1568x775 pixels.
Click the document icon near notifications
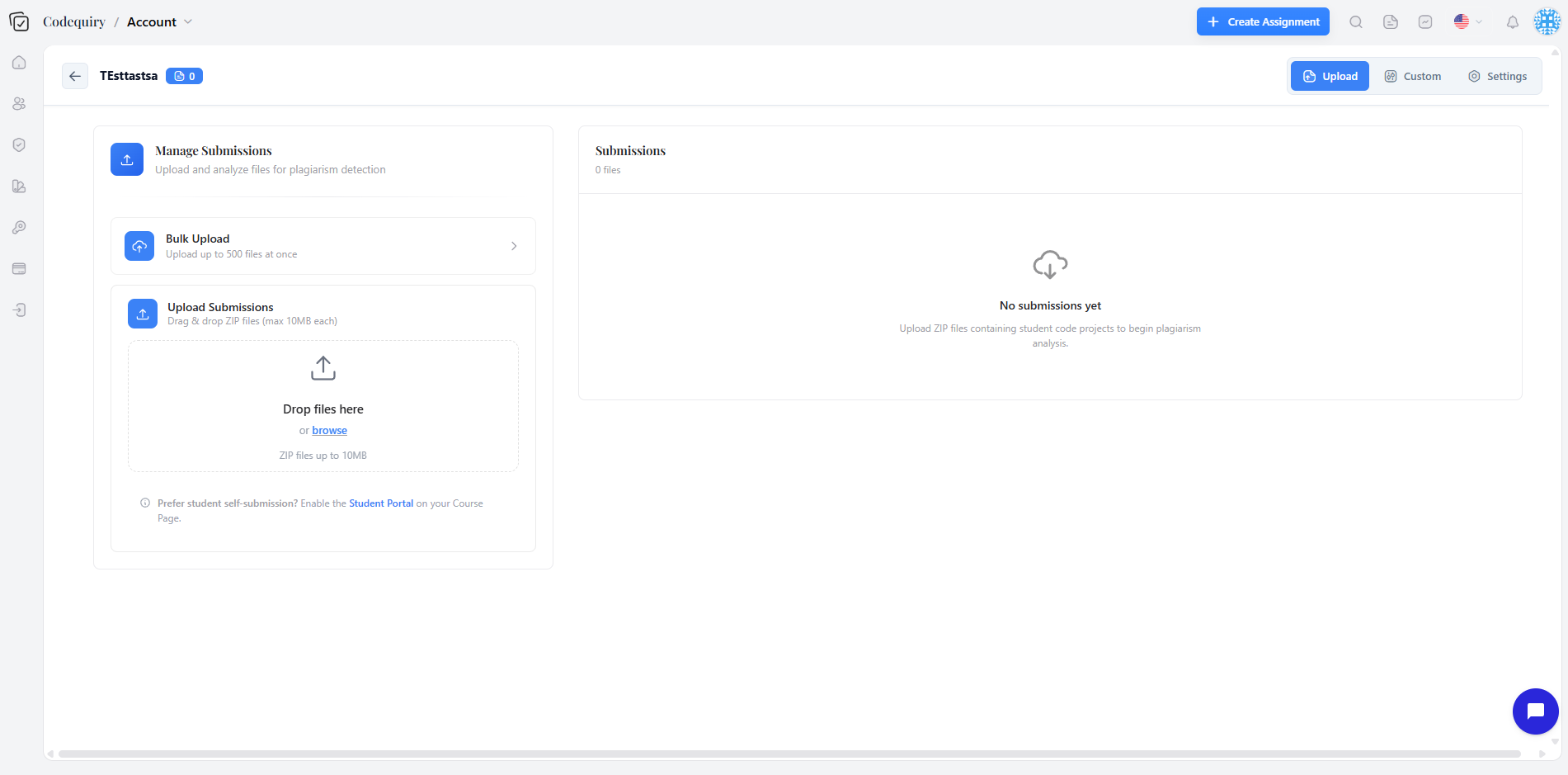(1390, 21)
